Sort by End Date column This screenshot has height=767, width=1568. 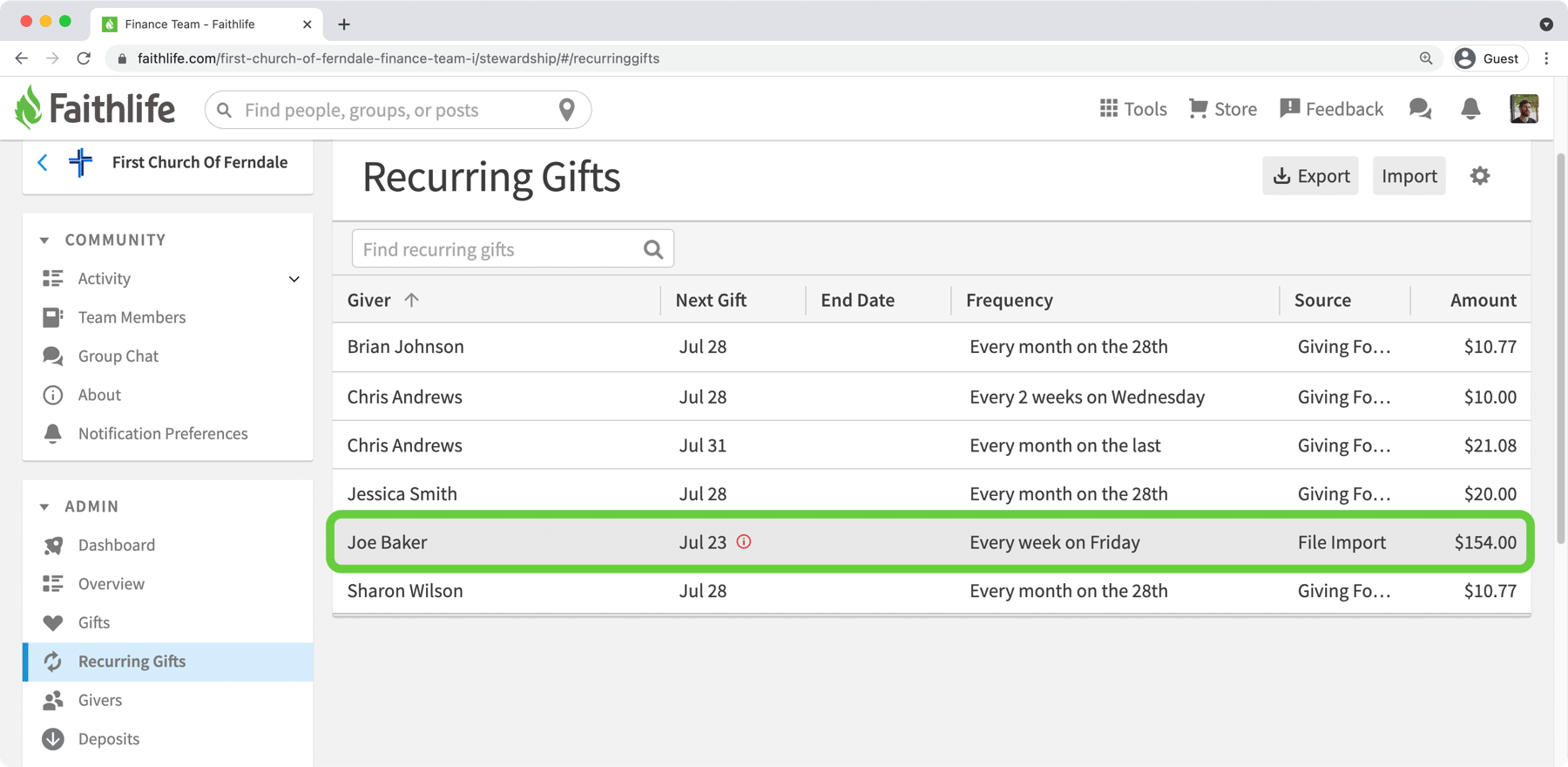(x=857, y=300)
